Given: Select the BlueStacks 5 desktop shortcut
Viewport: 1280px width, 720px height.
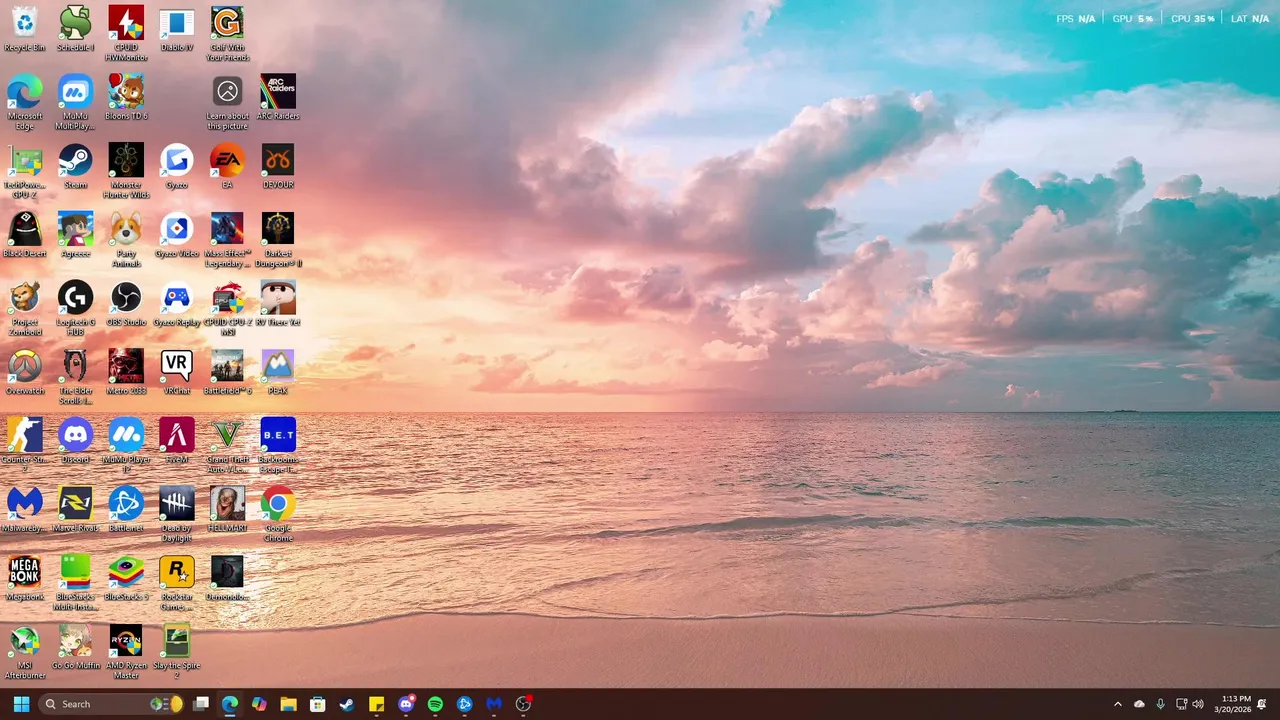Looking at the screenshot, I should [x=126, y=579].
